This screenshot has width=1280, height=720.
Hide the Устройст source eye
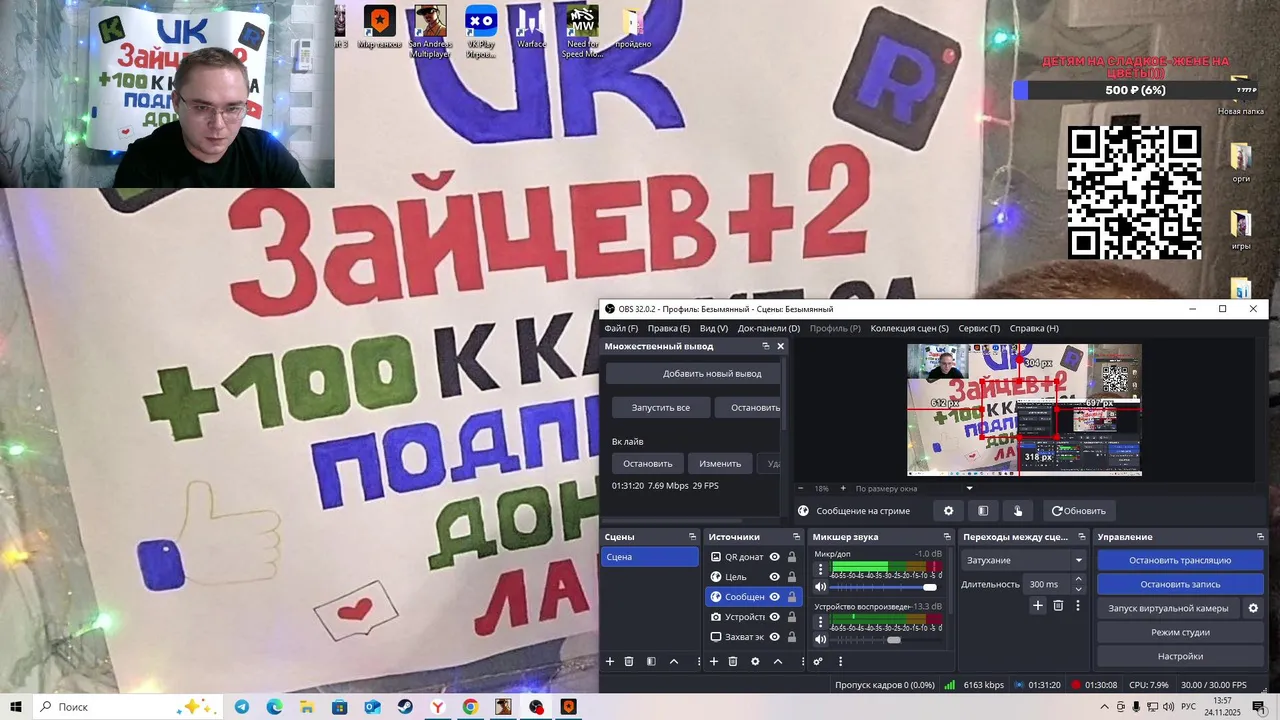coord(774,617)
